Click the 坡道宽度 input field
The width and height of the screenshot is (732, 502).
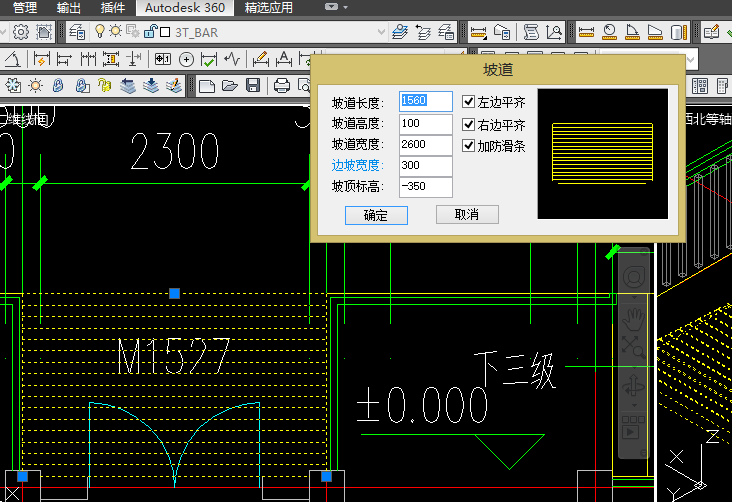click(x=426, y=144)
